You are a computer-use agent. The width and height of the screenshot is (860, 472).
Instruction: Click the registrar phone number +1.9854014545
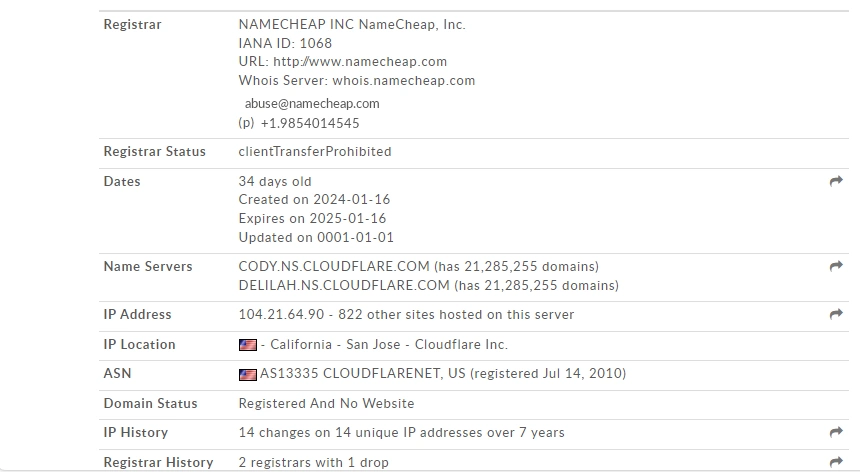[310, 123]
